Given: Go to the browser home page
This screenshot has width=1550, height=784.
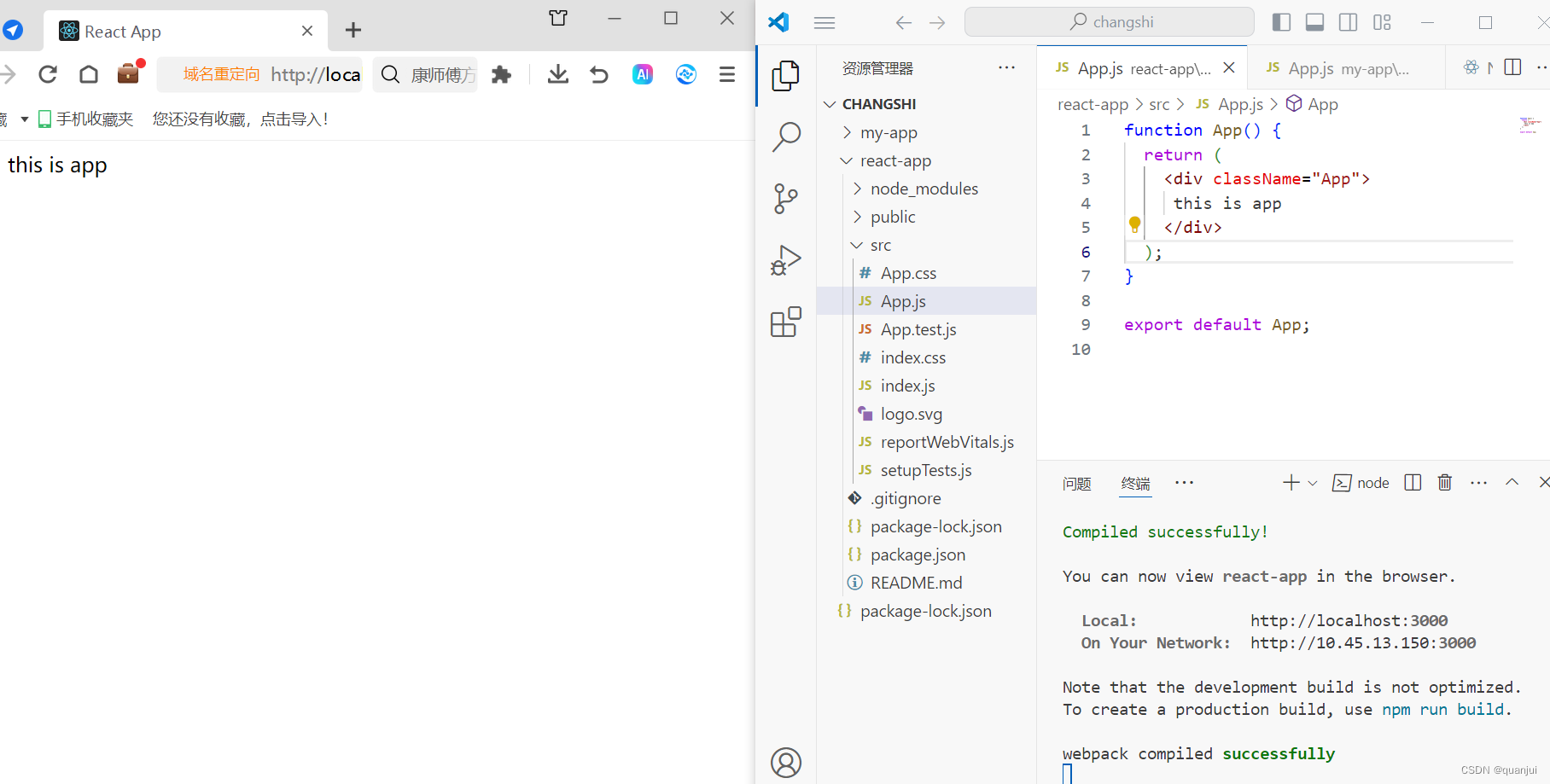Looking at the screenshot, I should pyautogui.click(x=89, y=74).
